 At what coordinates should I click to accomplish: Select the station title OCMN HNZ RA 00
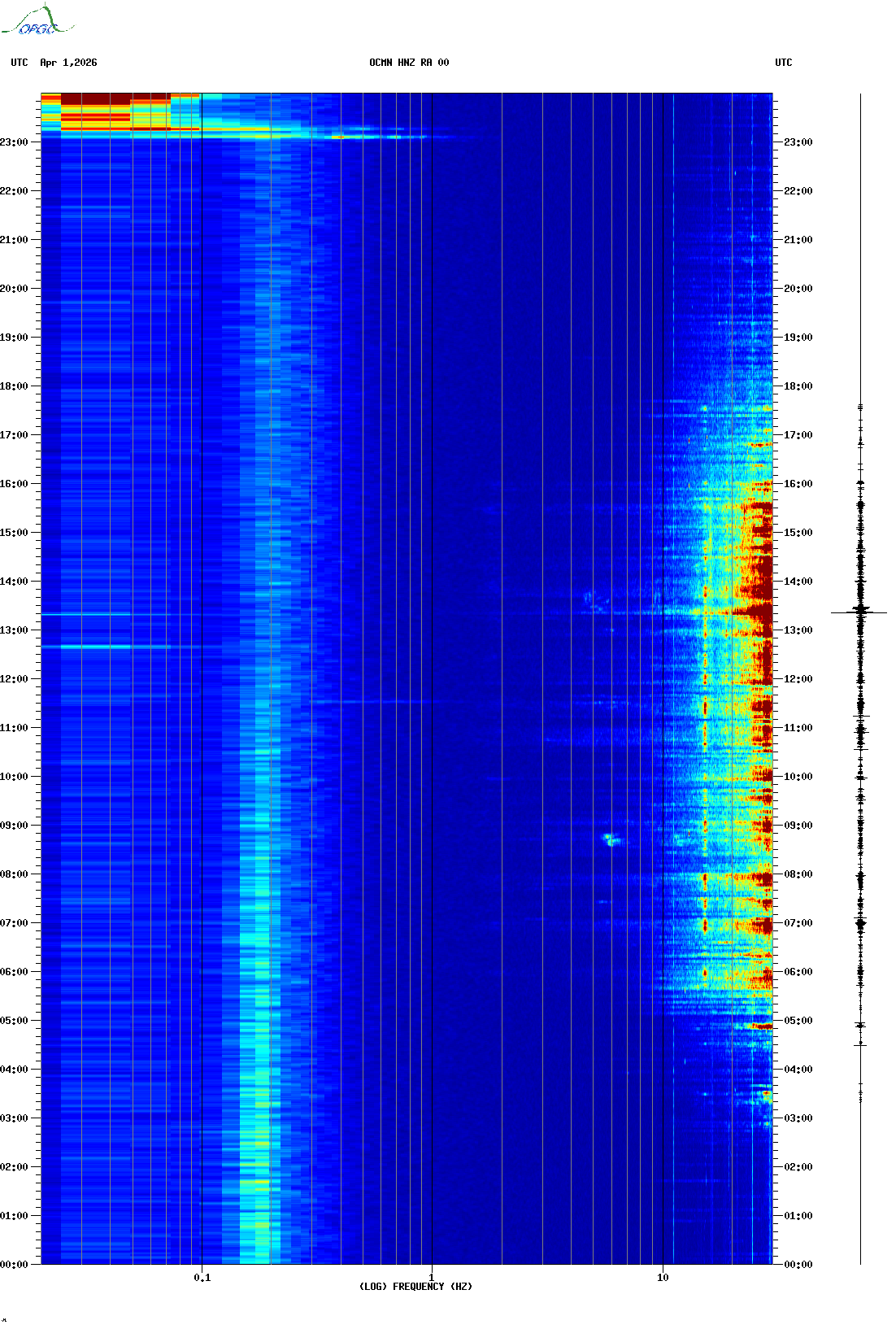pyautogui.click(x=409, y=63)
